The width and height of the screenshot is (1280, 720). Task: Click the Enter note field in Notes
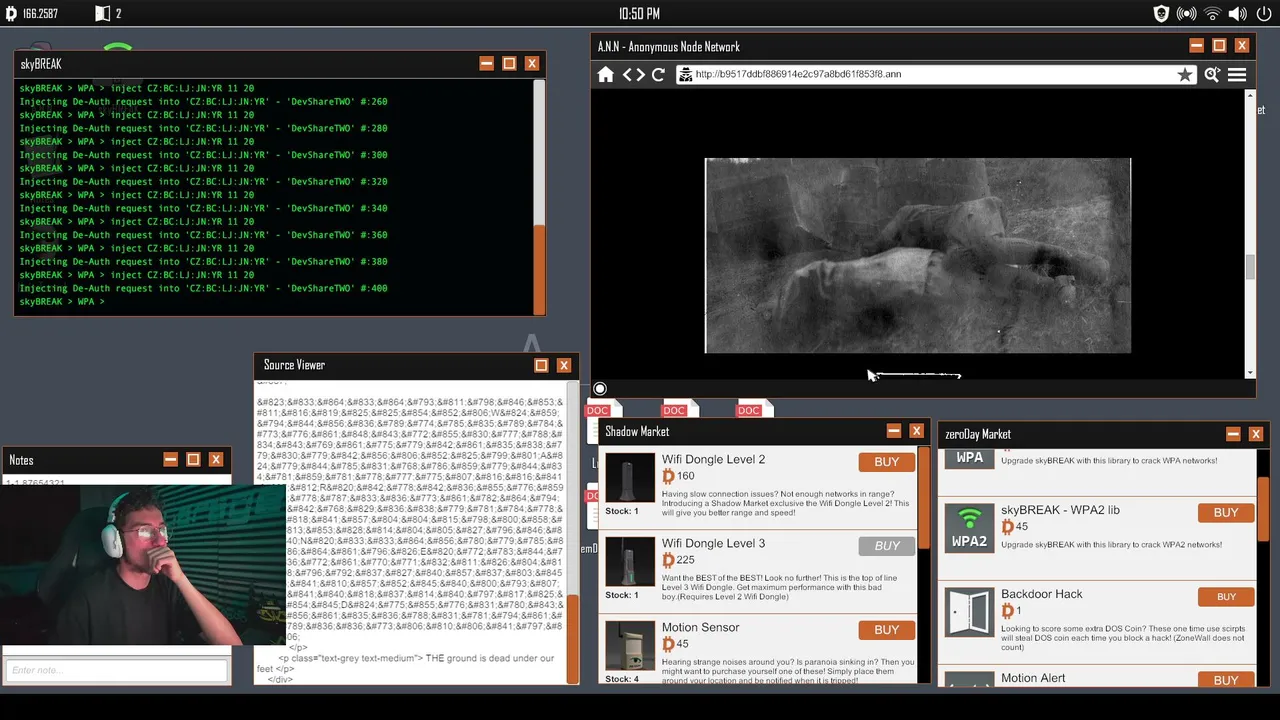click(x=117, y=670)
